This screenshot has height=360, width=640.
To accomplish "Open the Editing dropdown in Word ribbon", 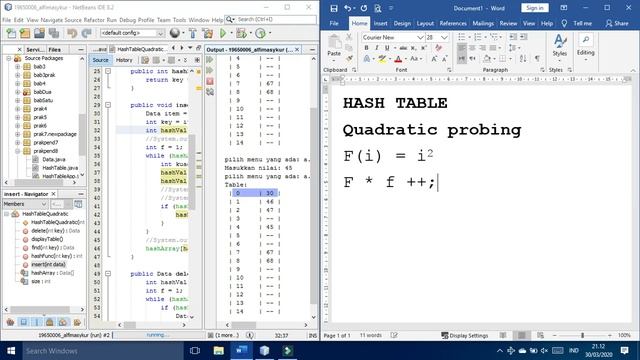I will tap(585, 46).
